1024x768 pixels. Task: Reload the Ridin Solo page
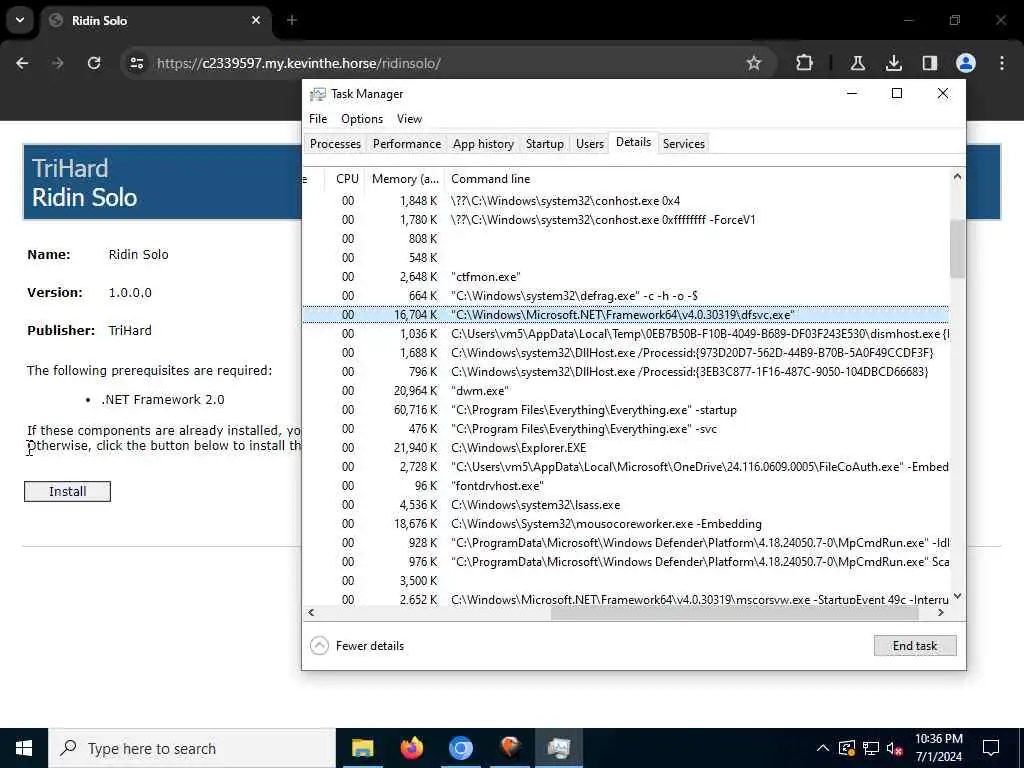94,63
